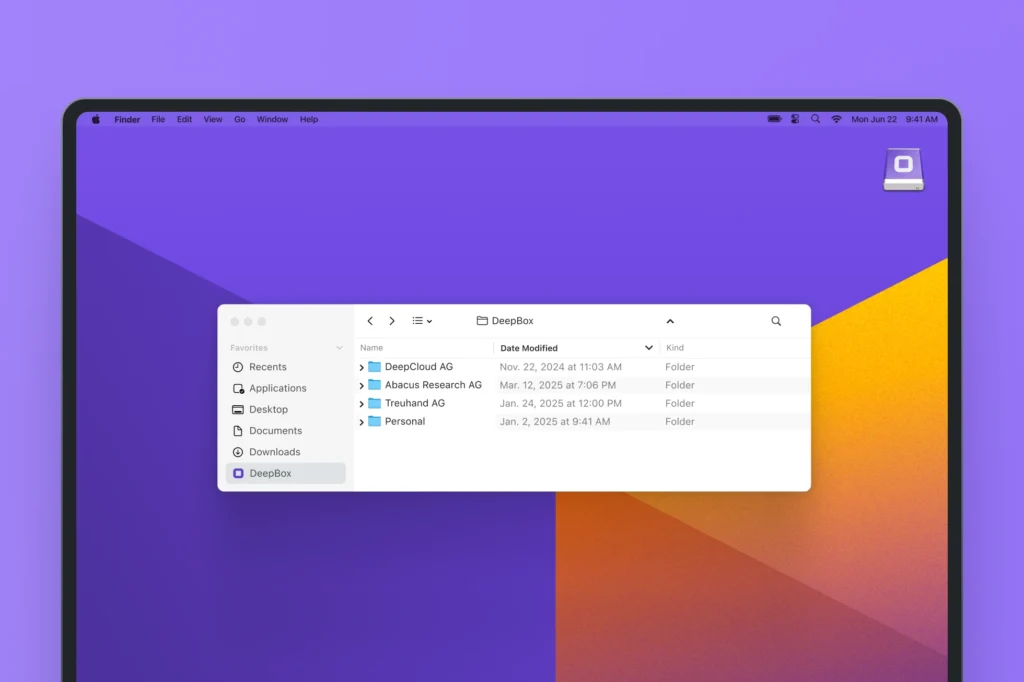Click Folder kind in DeepCloud AG row

[680, 367]
